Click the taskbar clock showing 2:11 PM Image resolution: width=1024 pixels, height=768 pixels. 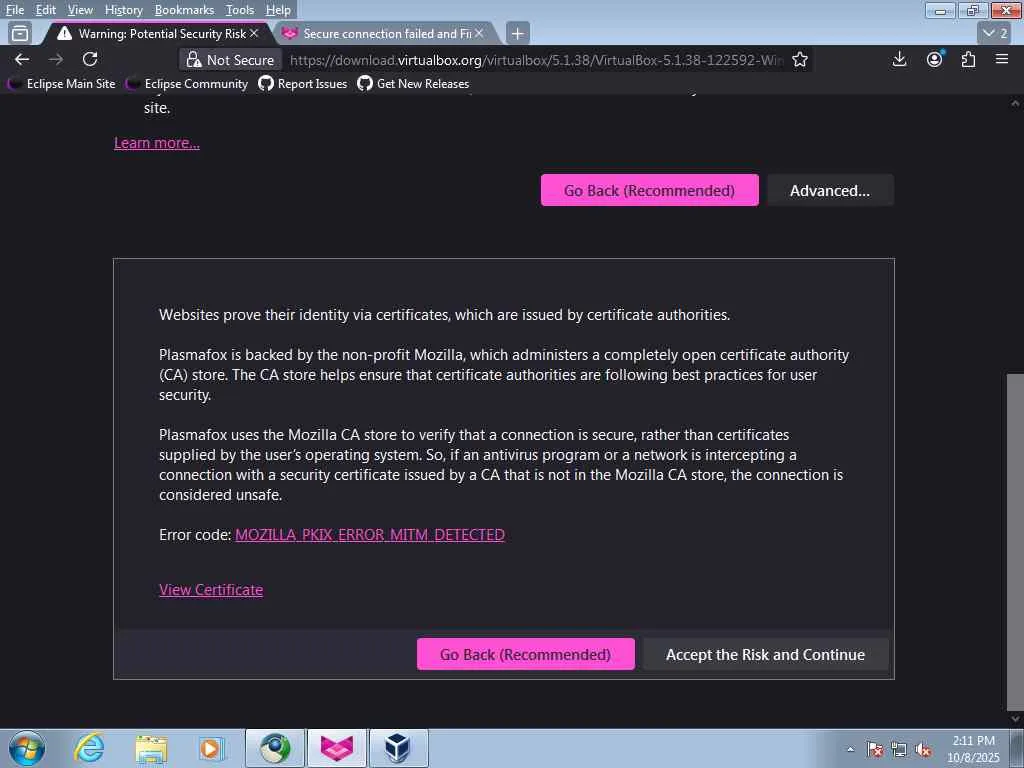(973, 748)
